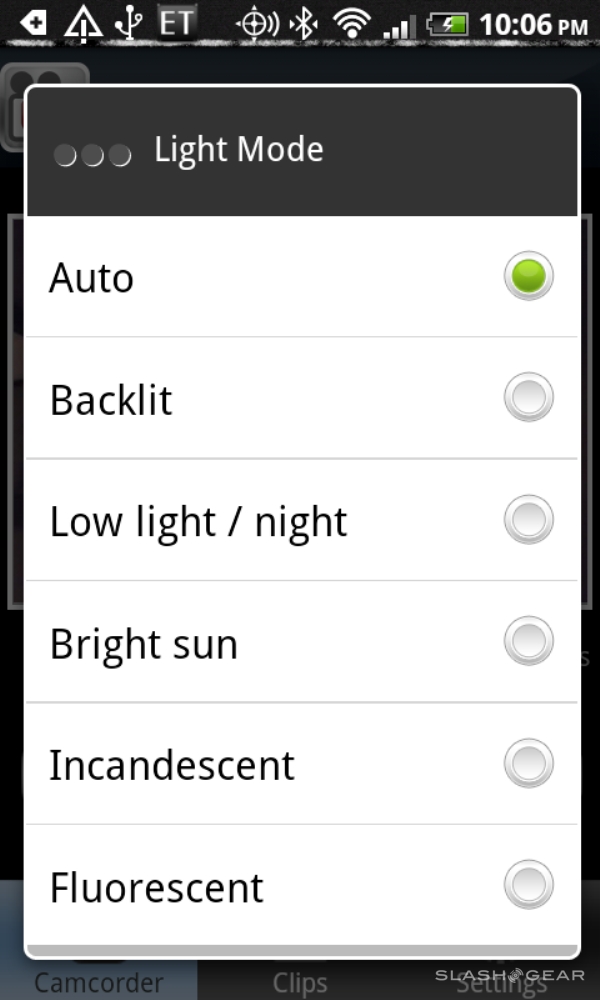Select the Bright sun radio button
The image size is (600, 1000).
[528, 642]
